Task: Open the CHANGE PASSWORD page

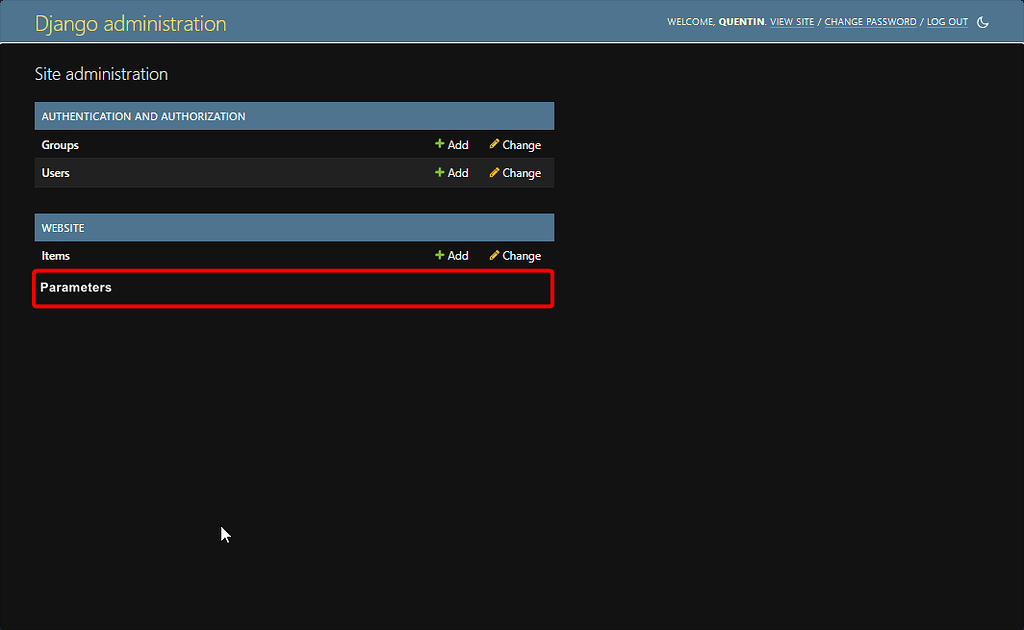Action: [869, 21]
